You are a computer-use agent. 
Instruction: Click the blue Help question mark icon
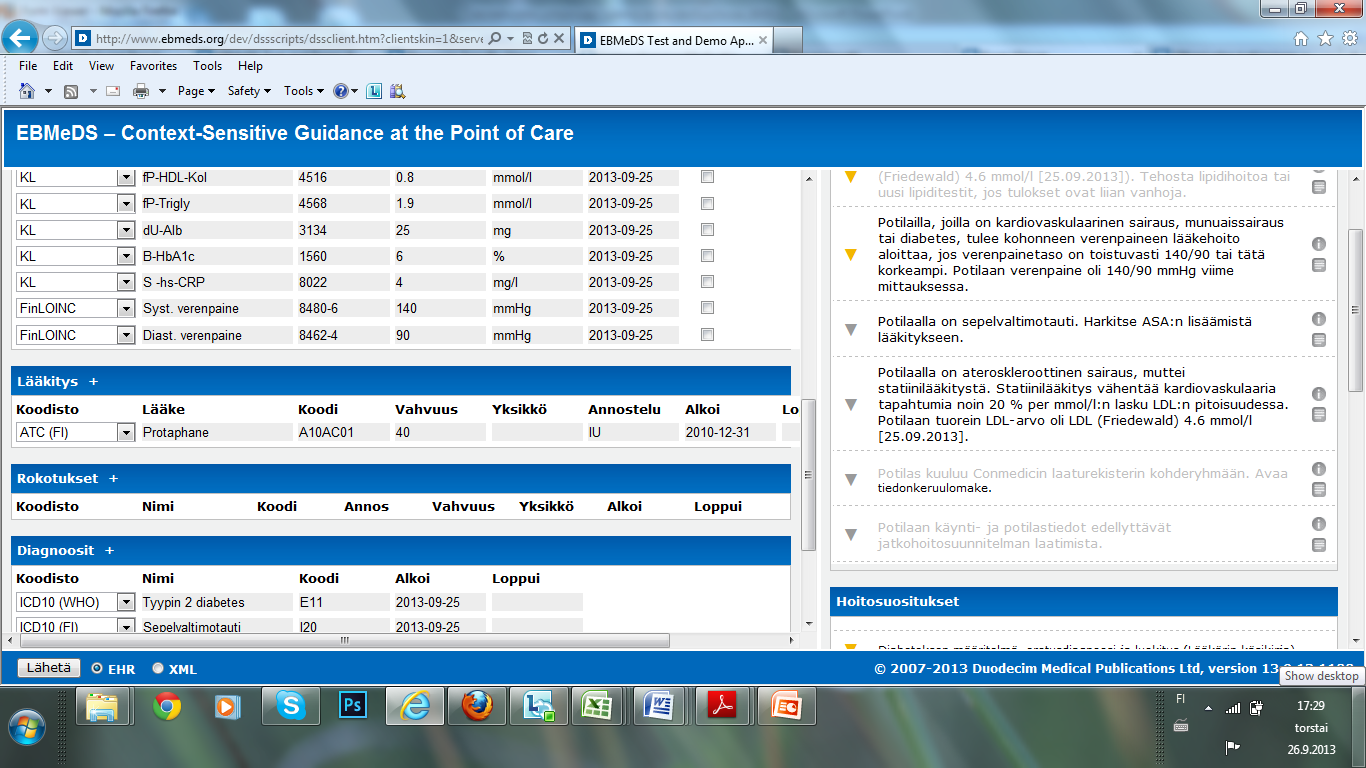pos(340,91)
